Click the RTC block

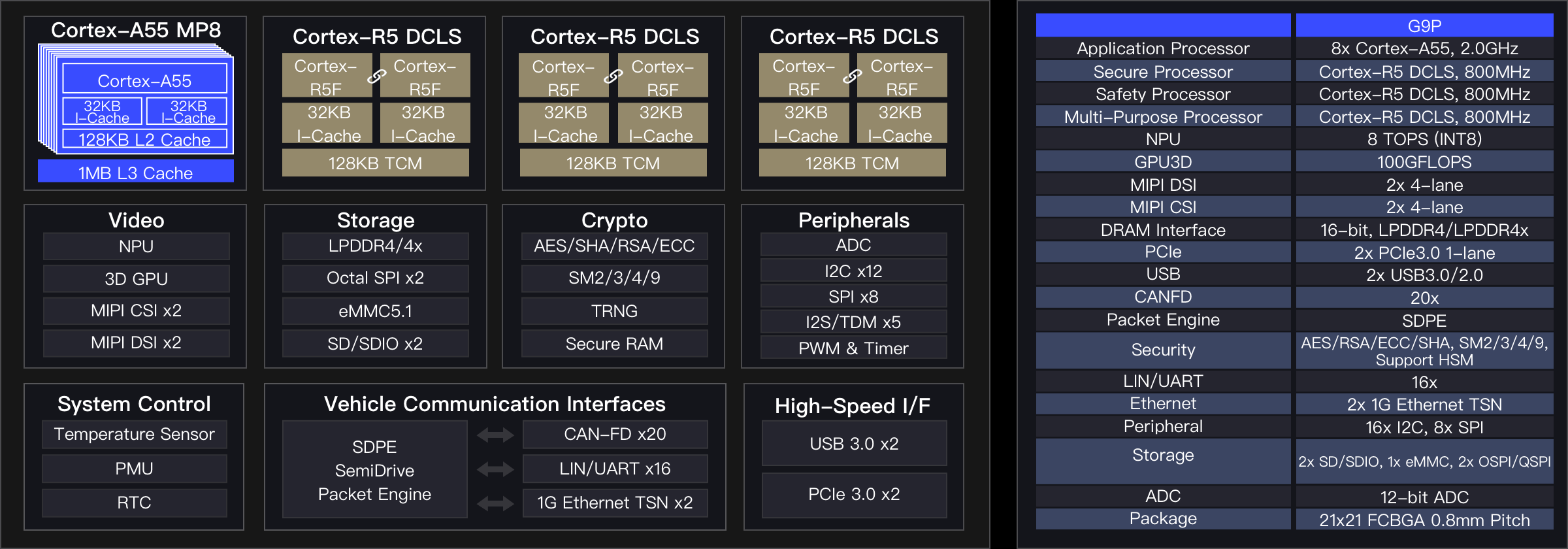(x=135, y=503)
